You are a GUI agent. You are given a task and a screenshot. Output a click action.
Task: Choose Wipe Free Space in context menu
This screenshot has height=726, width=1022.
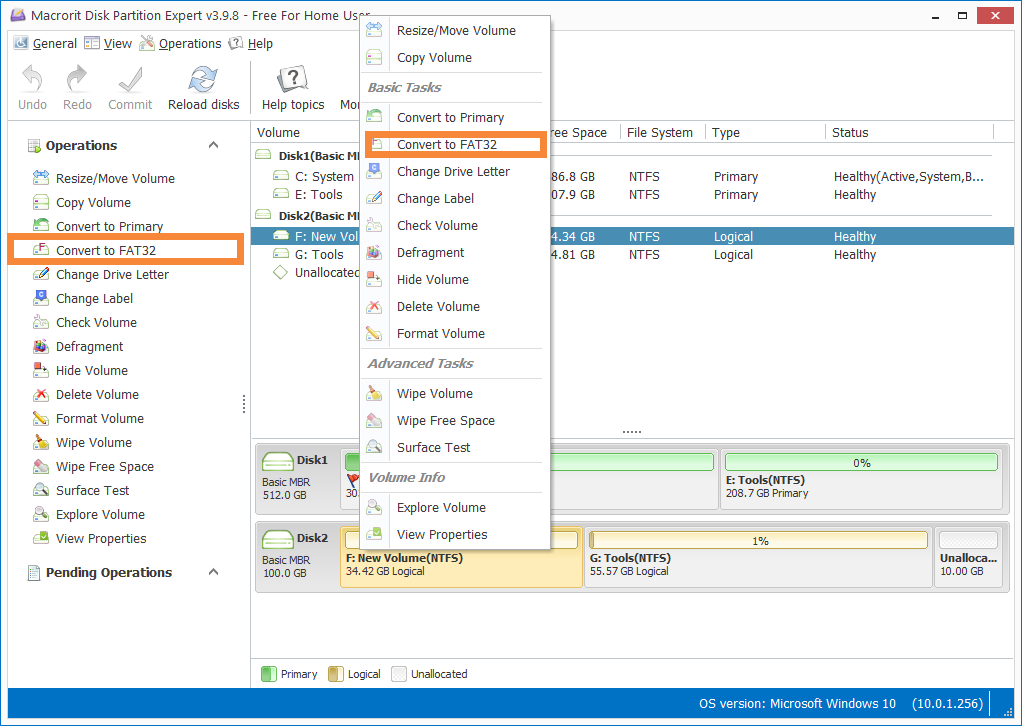pos(456,420)
